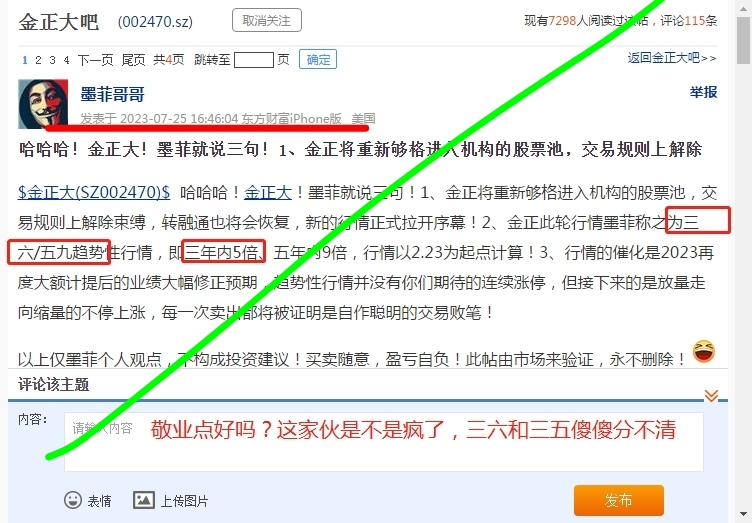Click the laughing emoji at post end
This screenshot has width=752, height=523.
[x=704, y=351]
